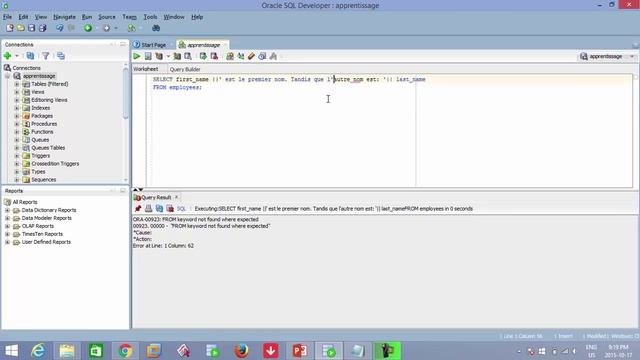Expand the Packages tree node
640x360 pixels.
17,116
